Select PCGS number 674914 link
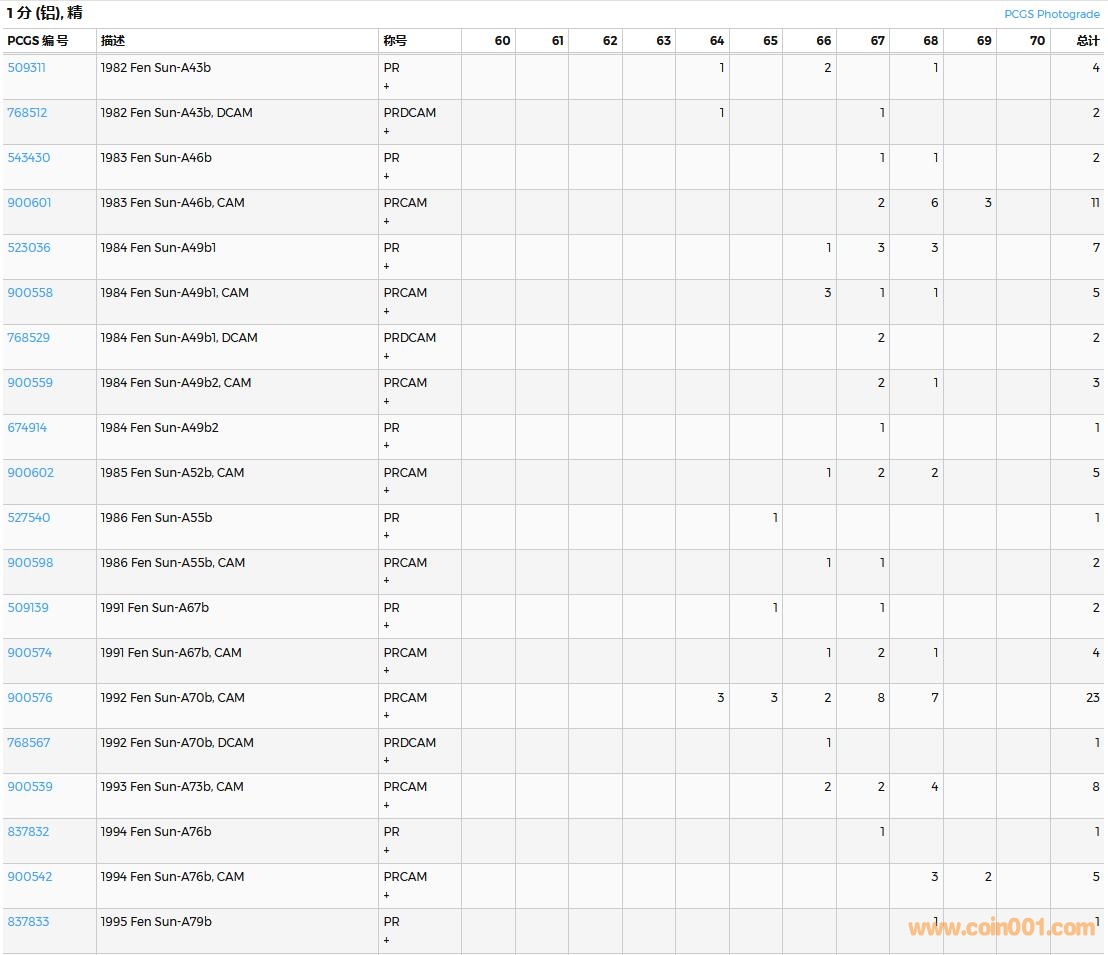This screenshot has height=955, width=1108. (28, 428)
